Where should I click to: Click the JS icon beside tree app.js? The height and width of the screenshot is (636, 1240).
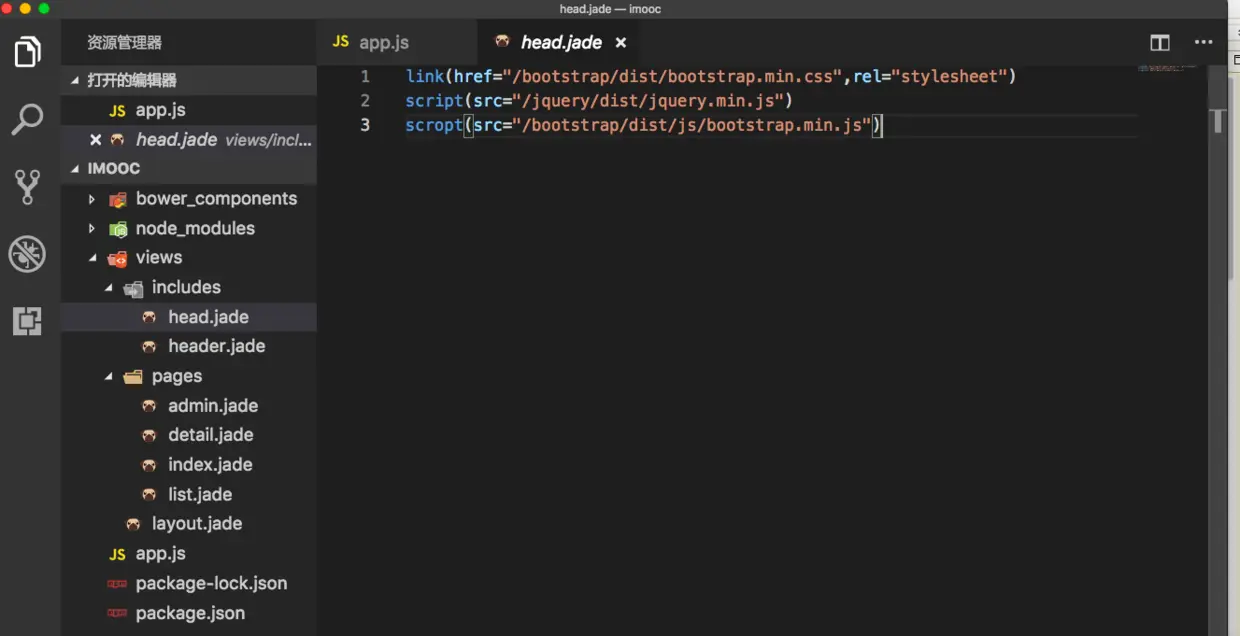point(117,554)
